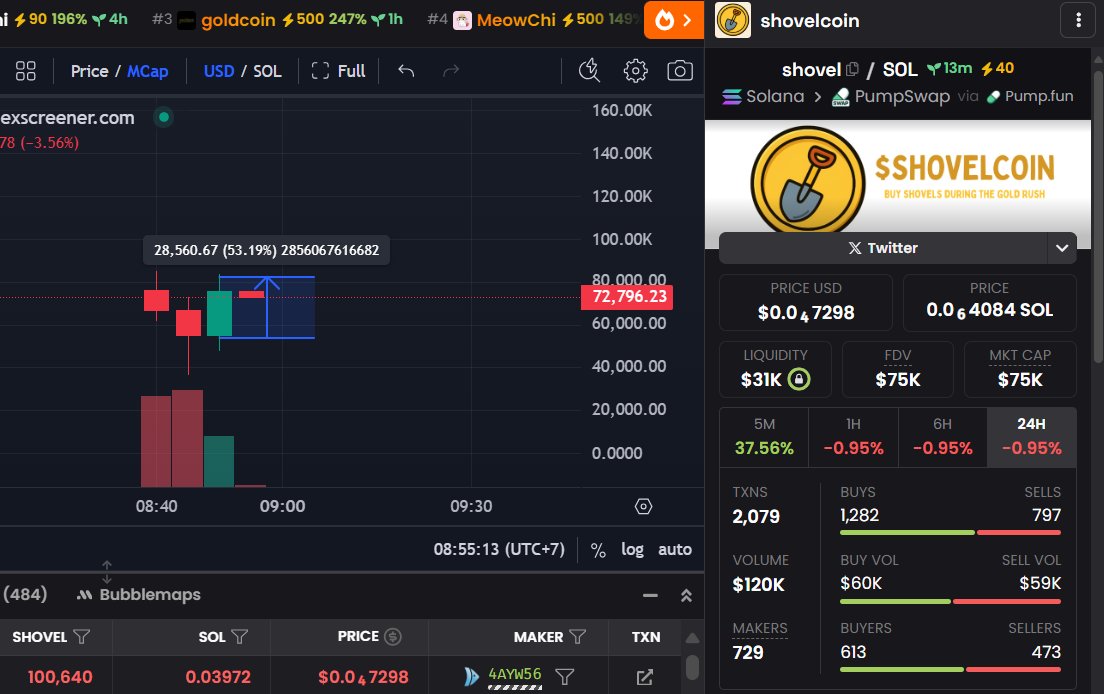Click the PRICE USD $0.0₄7298 box
1104x694 pixels.
806,302
